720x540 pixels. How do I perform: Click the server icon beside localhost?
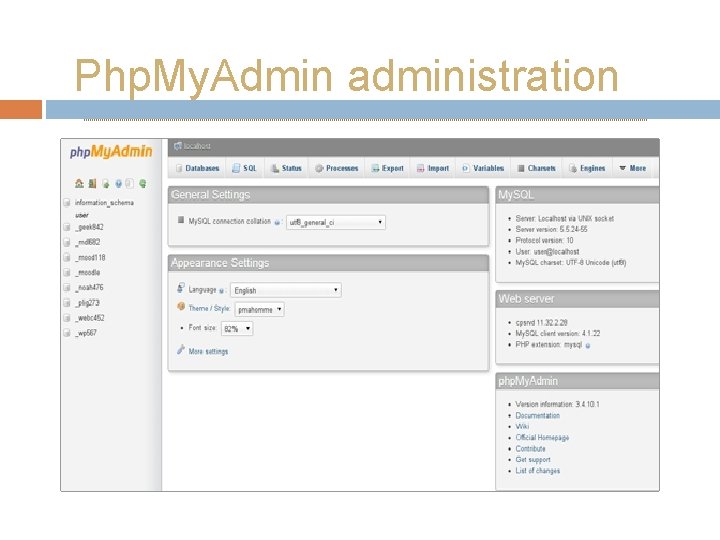pos(178,146)
